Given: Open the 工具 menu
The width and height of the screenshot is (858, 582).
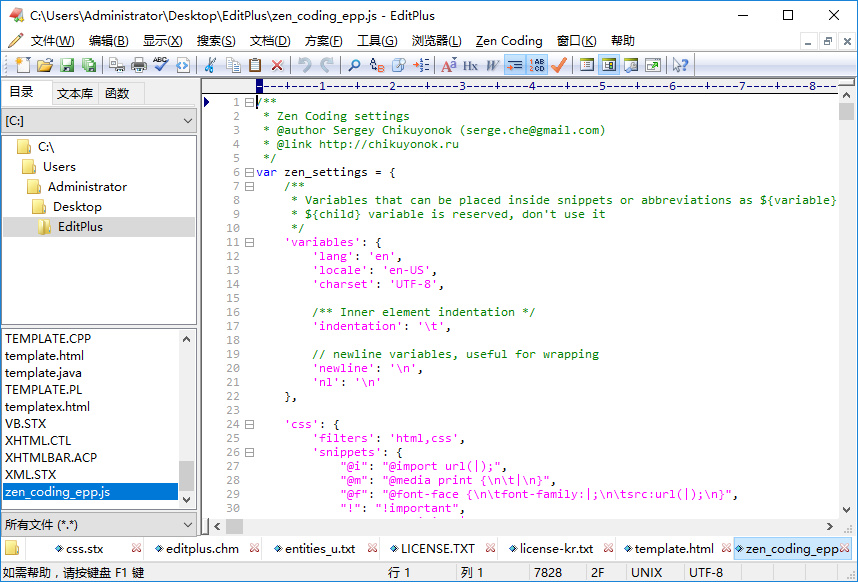Looking at the screenshot, I should point(377,41).
